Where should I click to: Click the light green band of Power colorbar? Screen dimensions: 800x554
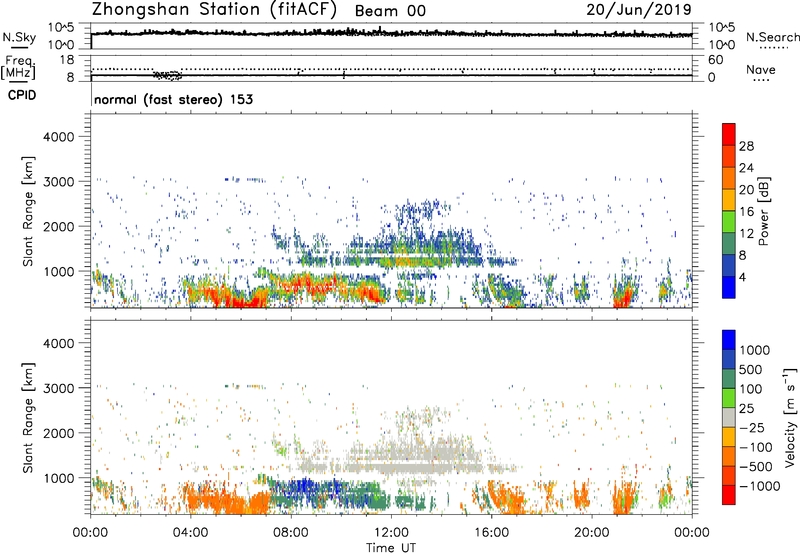(x=729, y=222)
